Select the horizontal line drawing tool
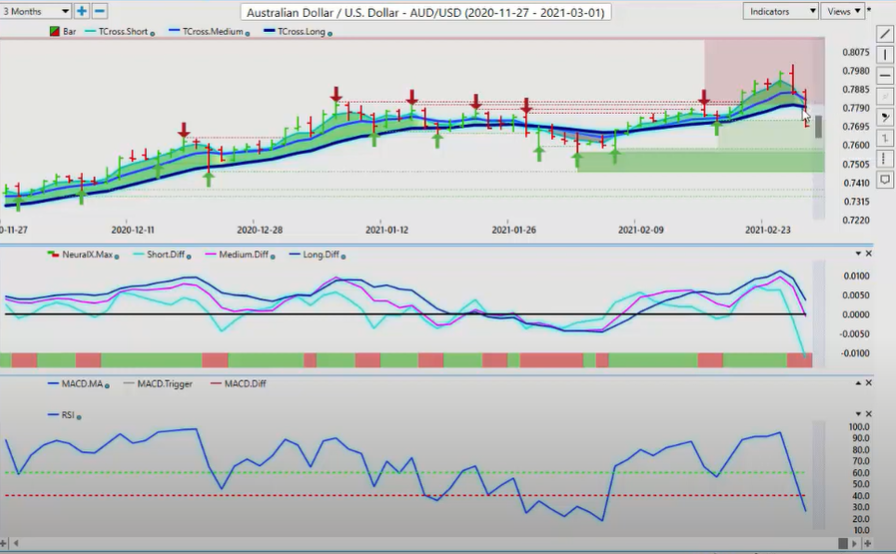Viewport: 896px width, 554px height. pos(885,75)
